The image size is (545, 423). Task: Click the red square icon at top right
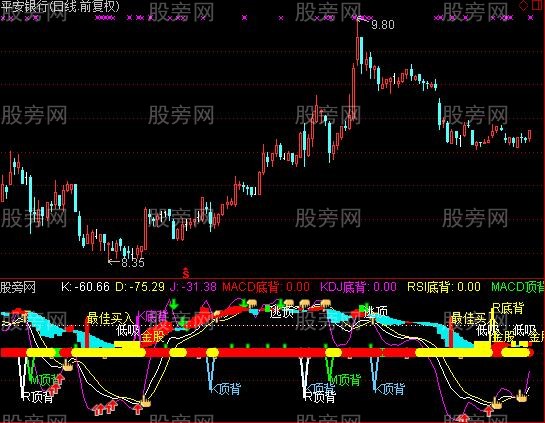click(537, 5)
